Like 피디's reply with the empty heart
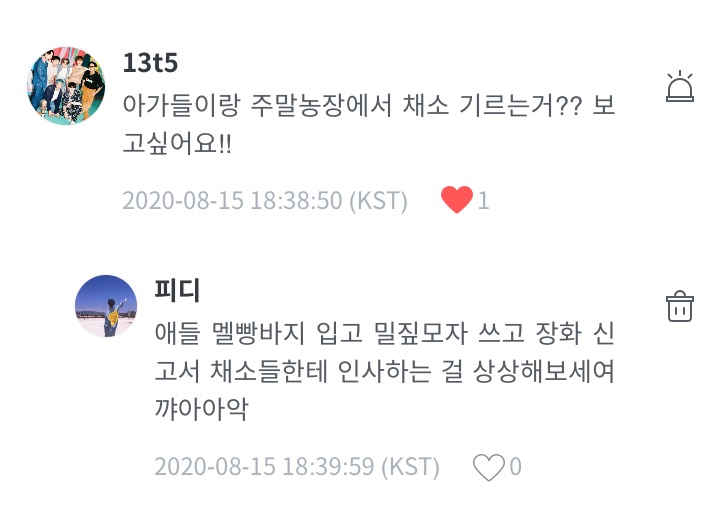 click(488, 466)
